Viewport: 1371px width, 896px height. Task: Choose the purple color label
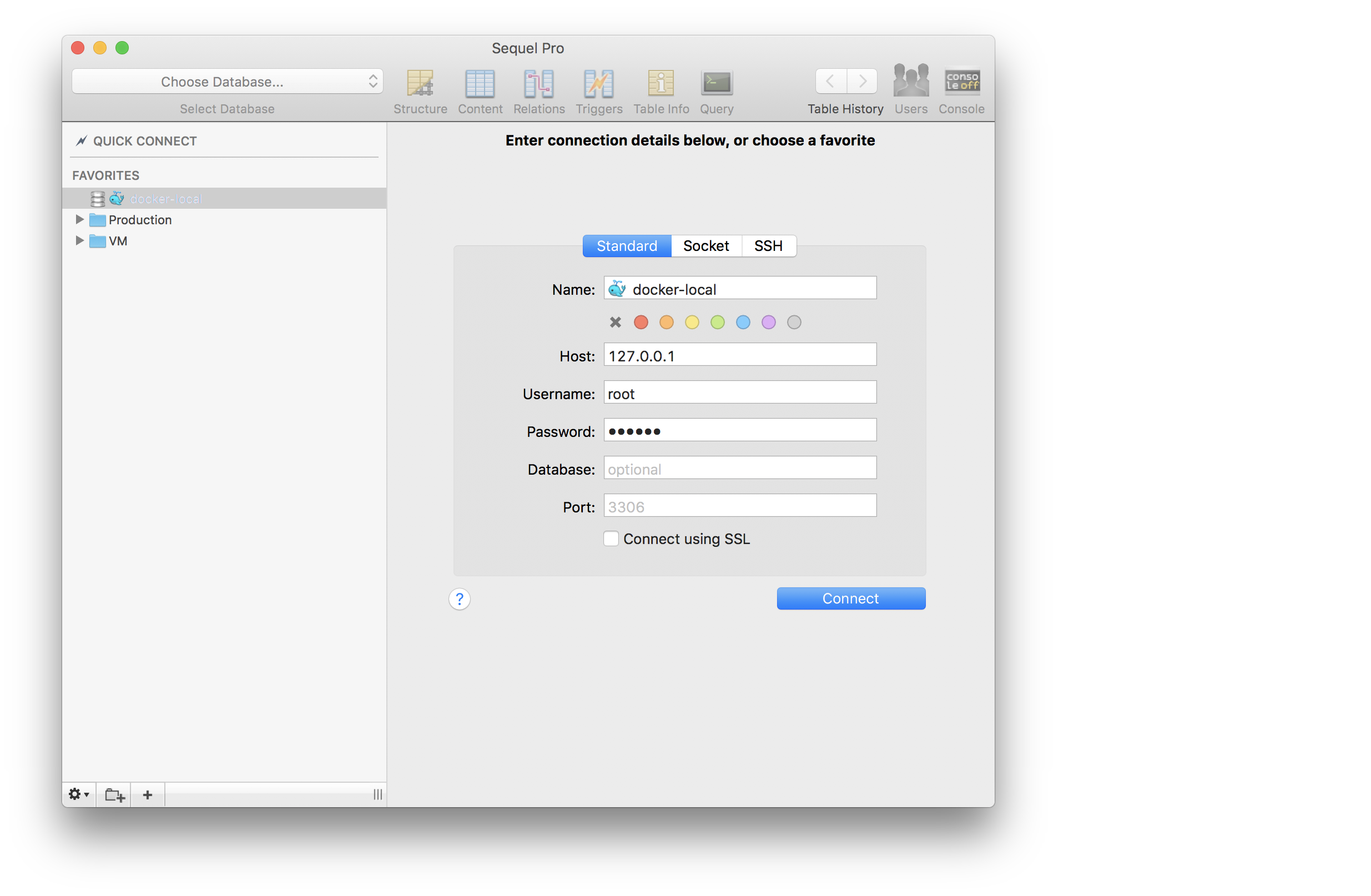[768, 322]
